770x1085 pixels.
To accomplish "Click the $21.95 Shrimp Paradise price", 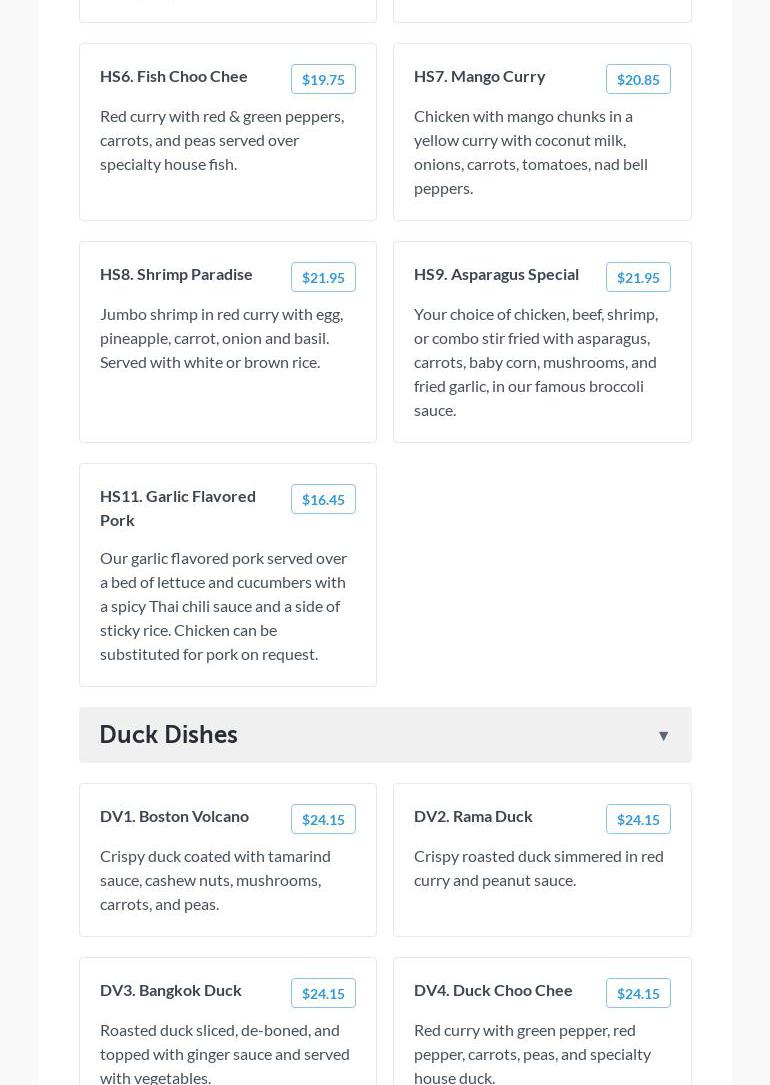I will coord(323,278).
